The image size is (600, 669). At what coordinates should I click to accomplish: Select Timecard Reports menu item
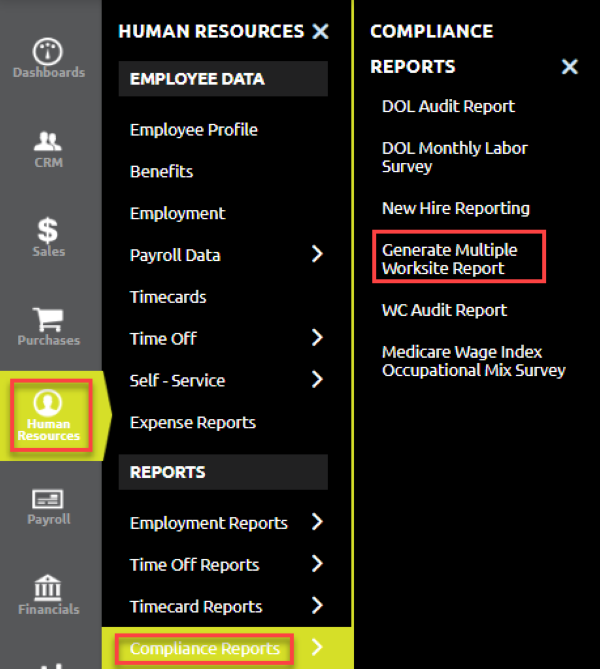(x=196, y=607)
